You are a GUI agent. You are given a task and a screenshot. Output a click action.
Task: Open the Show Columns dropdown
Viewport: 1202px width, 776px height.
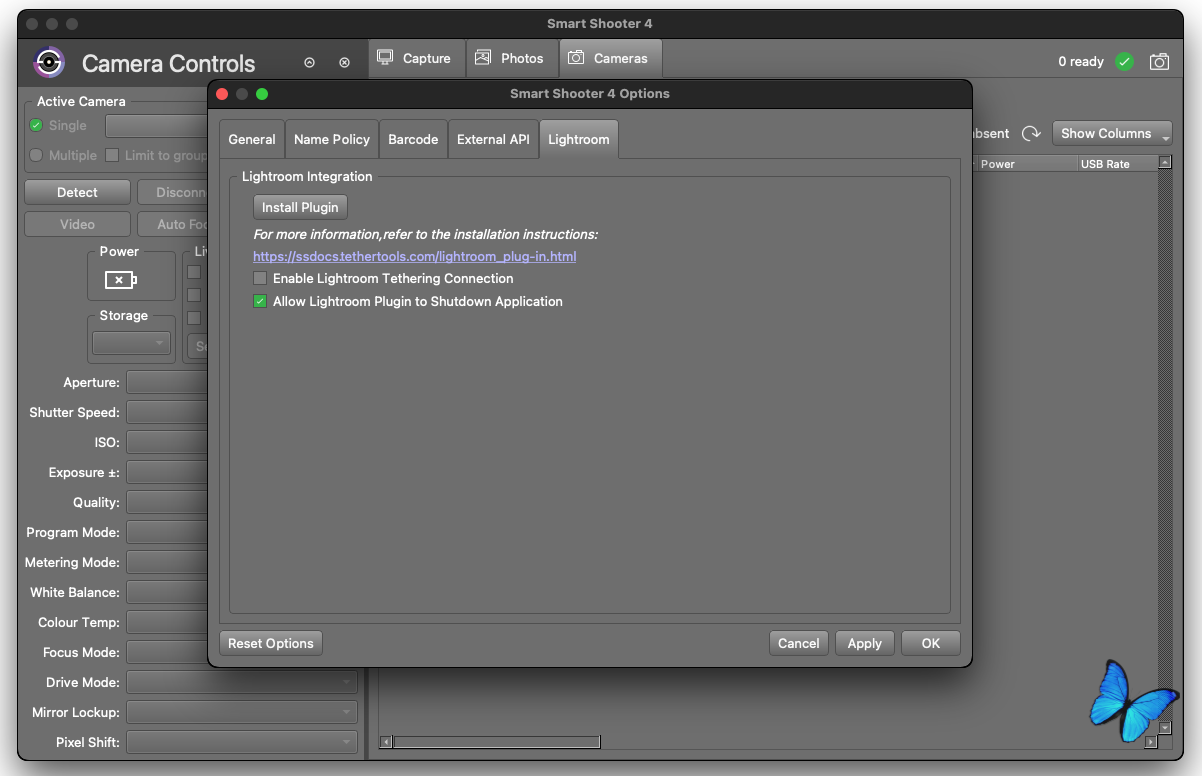tap(1112, 133)
